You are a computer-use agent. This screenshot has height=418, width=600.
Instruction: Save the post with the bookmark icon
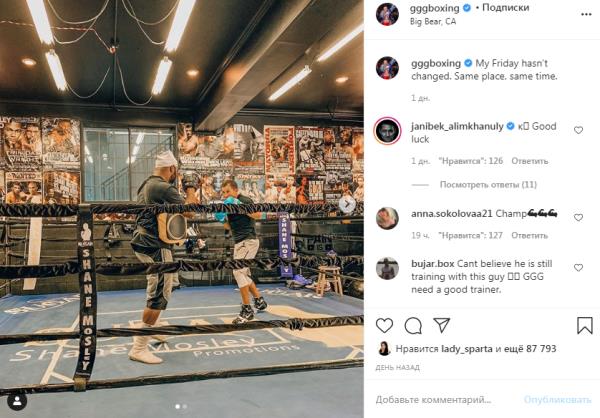[585, 326]
